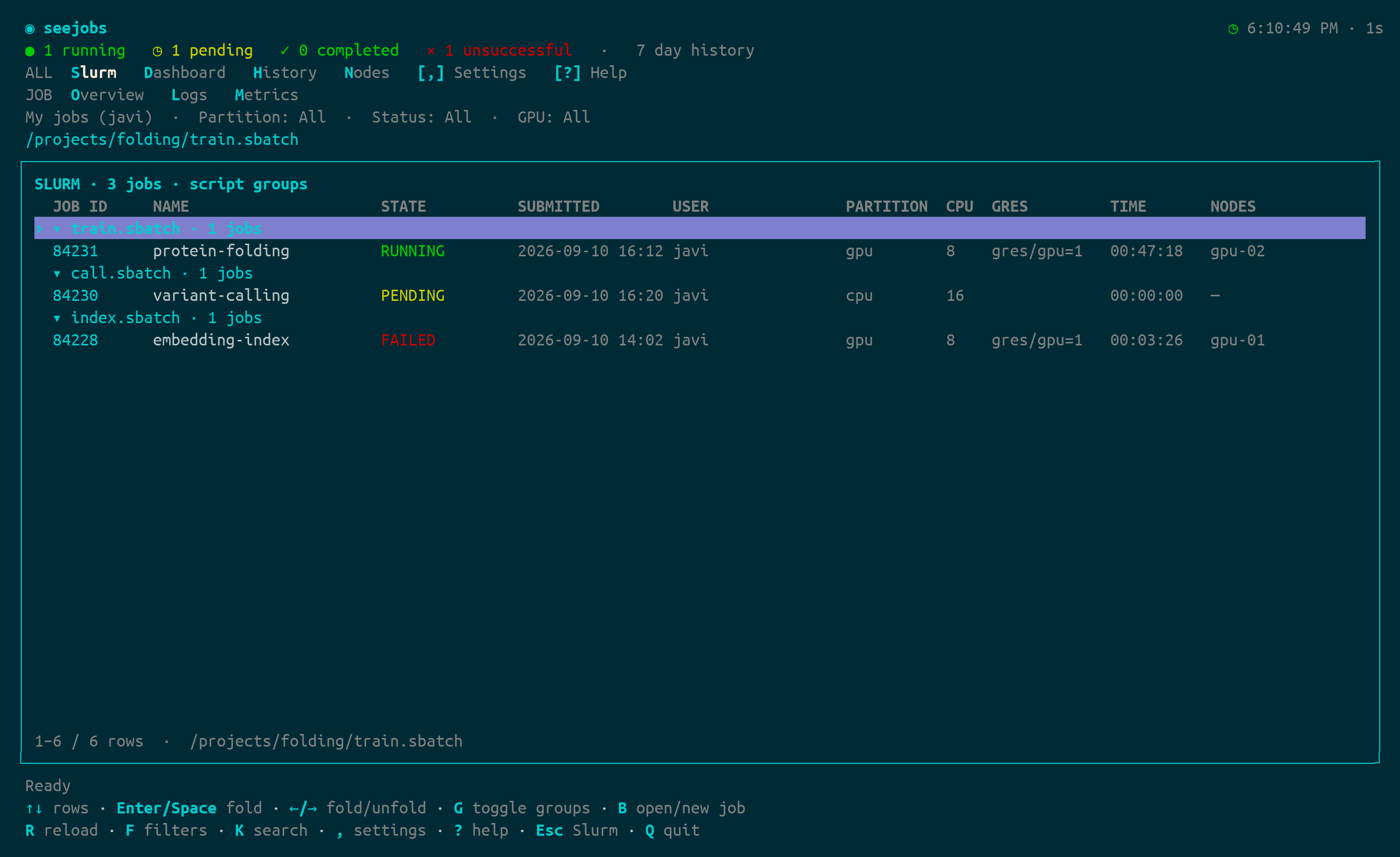Viewport: 1400px width, 857px height.
Task: Select job 84228 embedding-index row
Action: [x=699, y=340]
